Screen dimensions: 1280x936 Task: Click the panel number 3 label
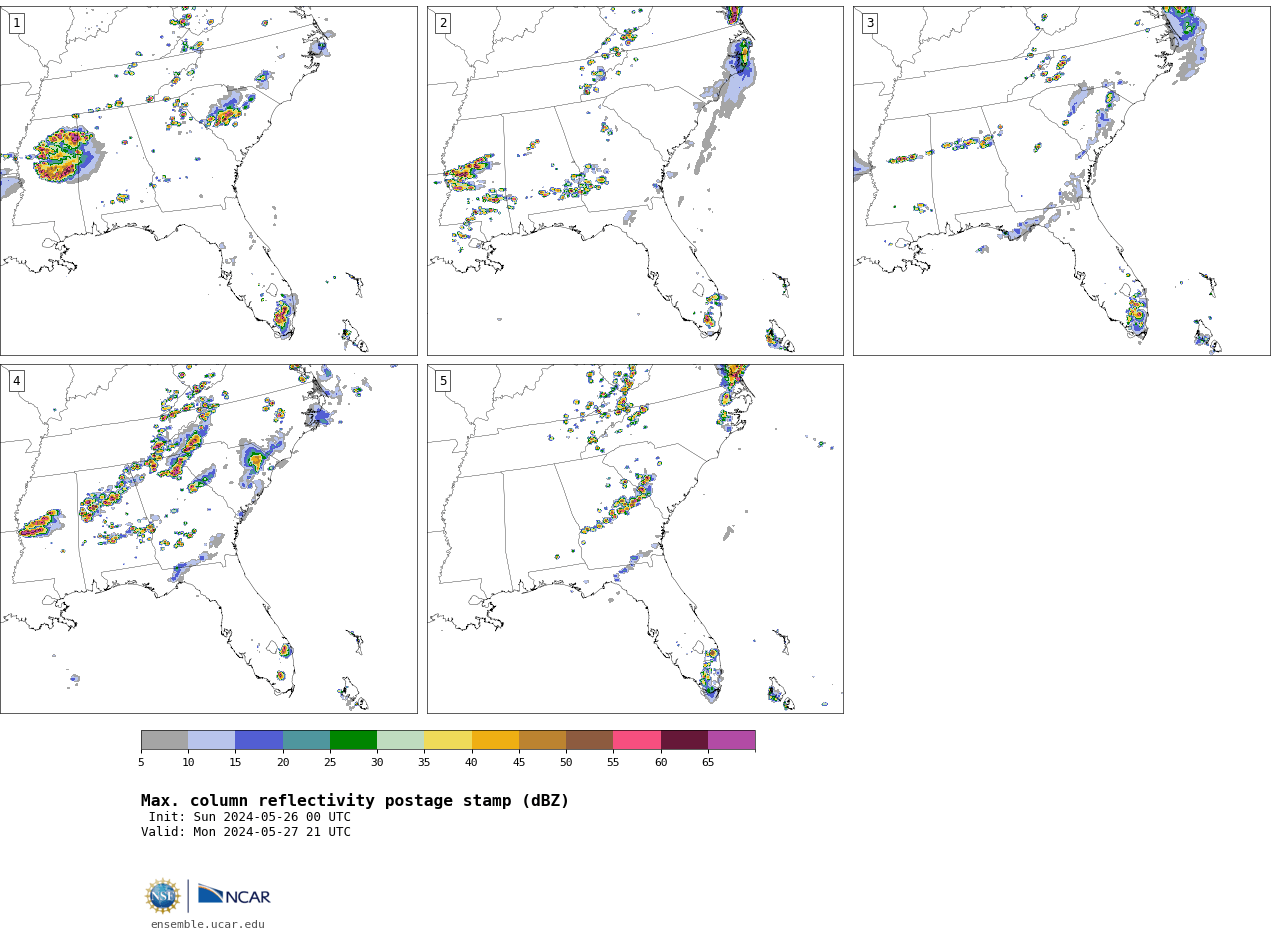tap(869, 23)
